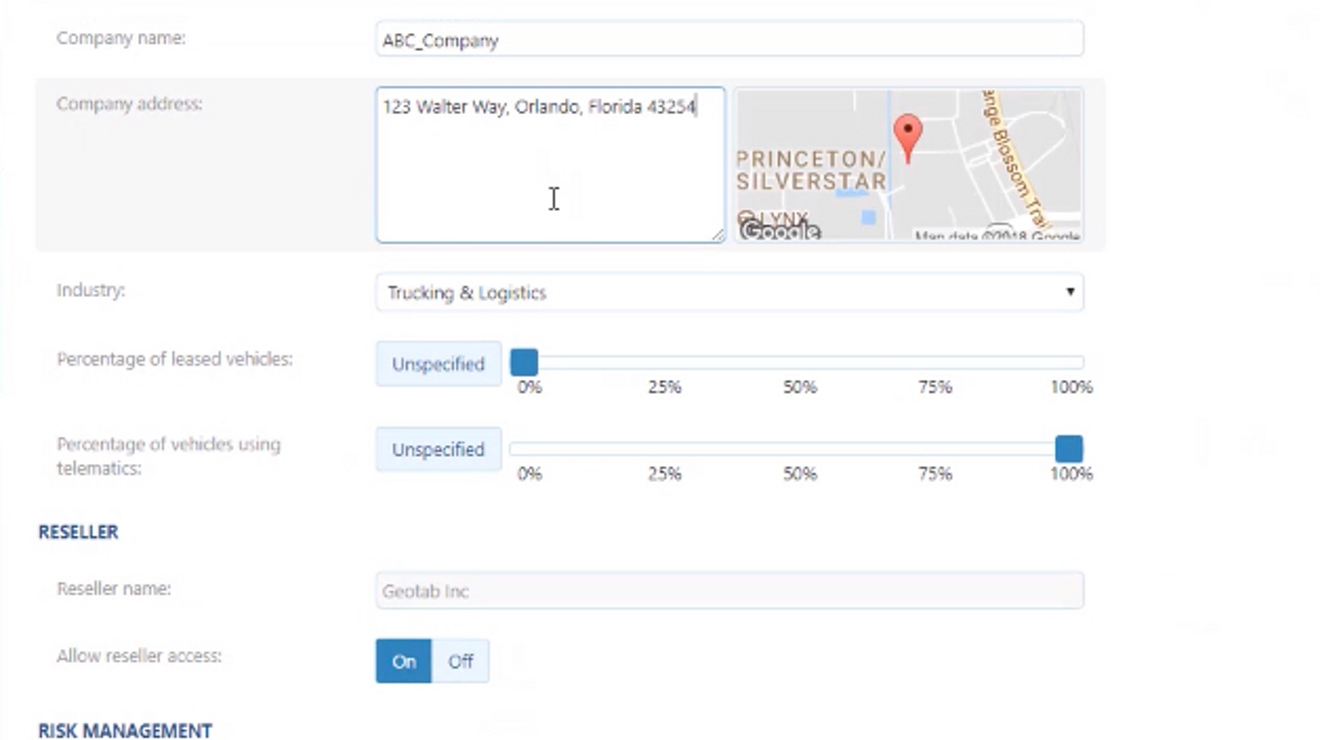Screen dimensions: 1320x740
Task: Turn reseller access On
Action: [404, 661]
